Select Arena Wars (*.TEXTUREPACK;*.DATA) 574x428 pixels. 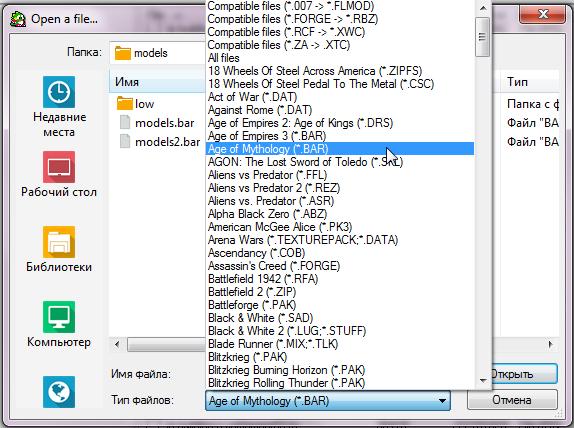(340, 240)
